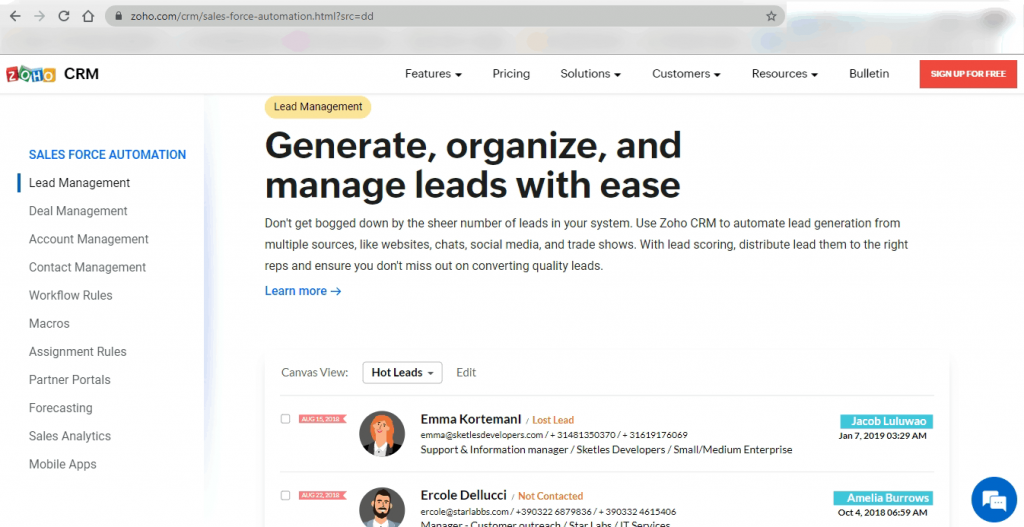Click Jan 7, 2019 03:29 AM timestamp
The image size is (1024, 527).
[x=882, y=436]
